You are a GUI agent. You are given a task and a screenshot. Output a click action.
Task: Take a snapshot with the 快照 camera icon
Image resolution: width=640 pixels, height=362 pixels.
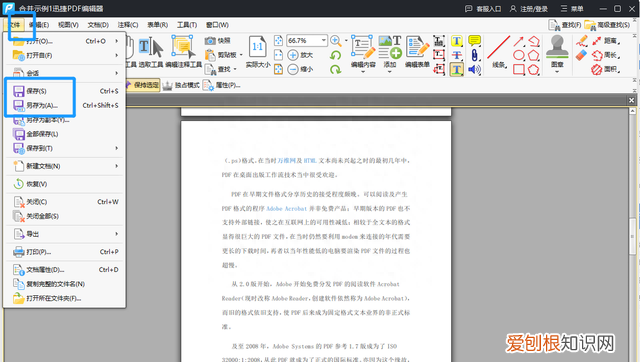pos(218,40)
